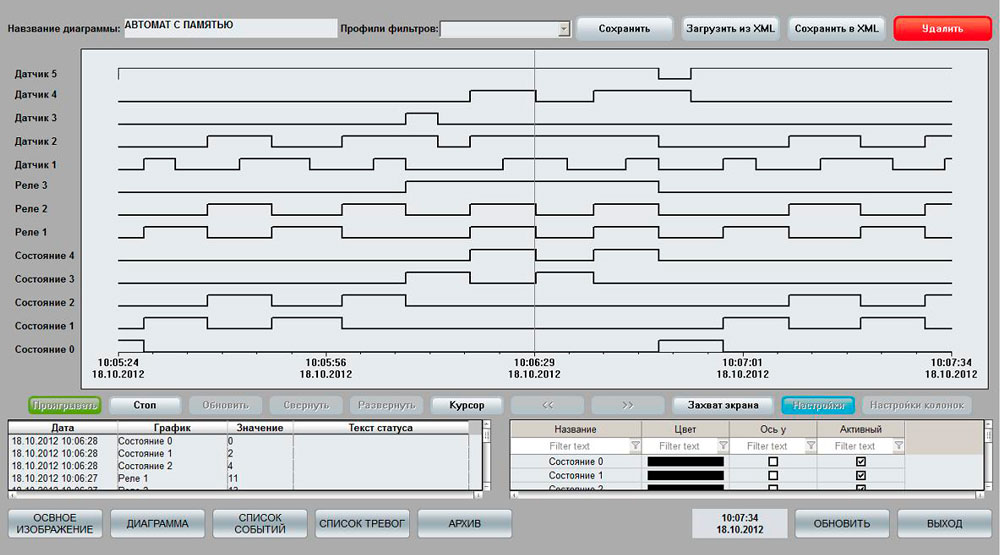Uncheck Активный checkbox for Состояние 0
1000x555 pixels.
coord(861,462)
